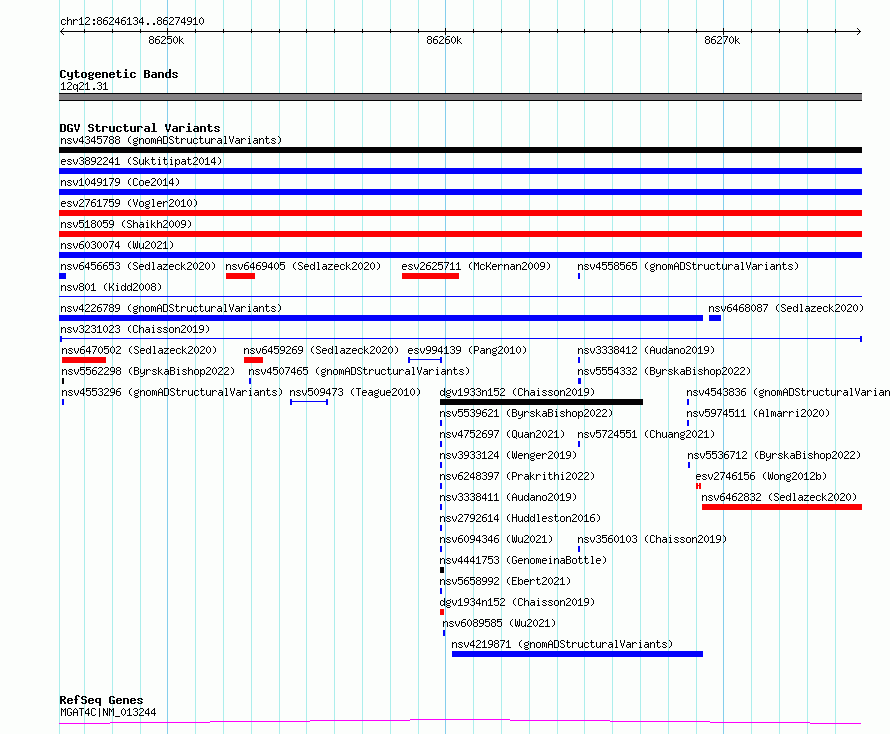
Task: Select nsv6456653 (Sedlazeck2020) label
Action: click(x=138, y=266)
